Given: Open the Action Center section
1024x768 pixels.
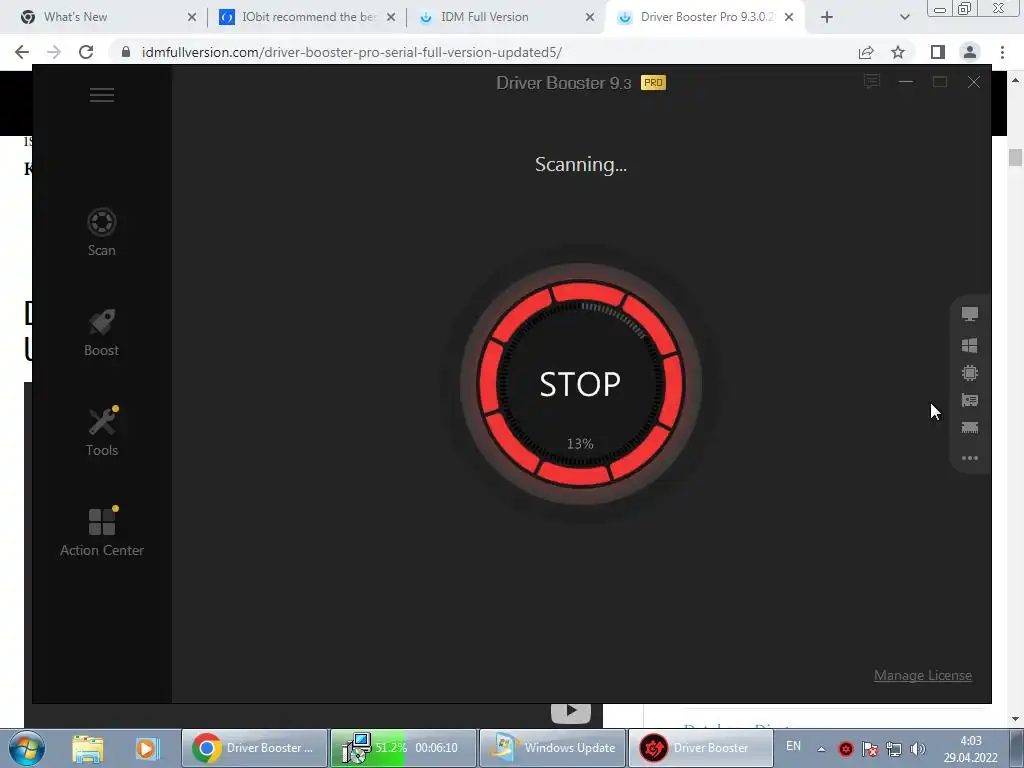Looking at the screenshot, I should pyautogui.click(x=102, y=532).
